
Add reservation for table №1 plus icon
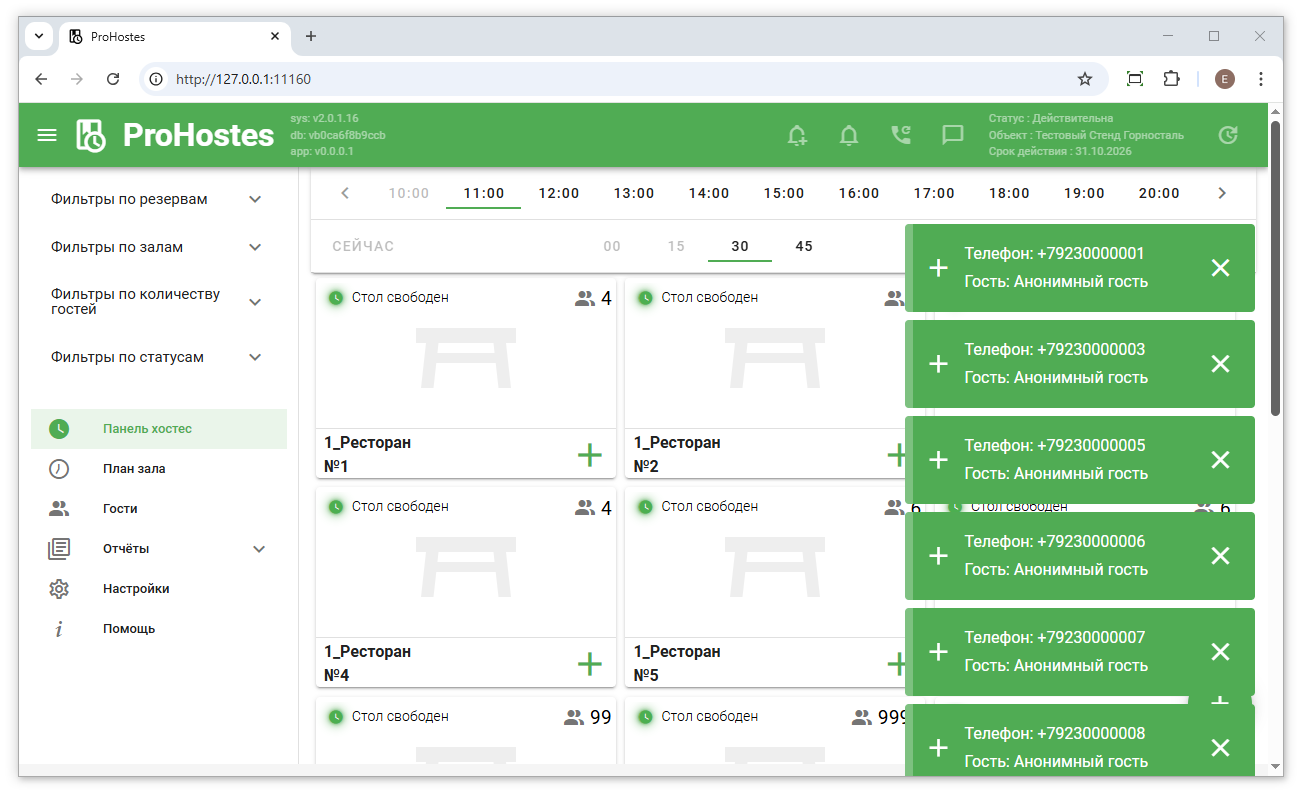point(590,456)
